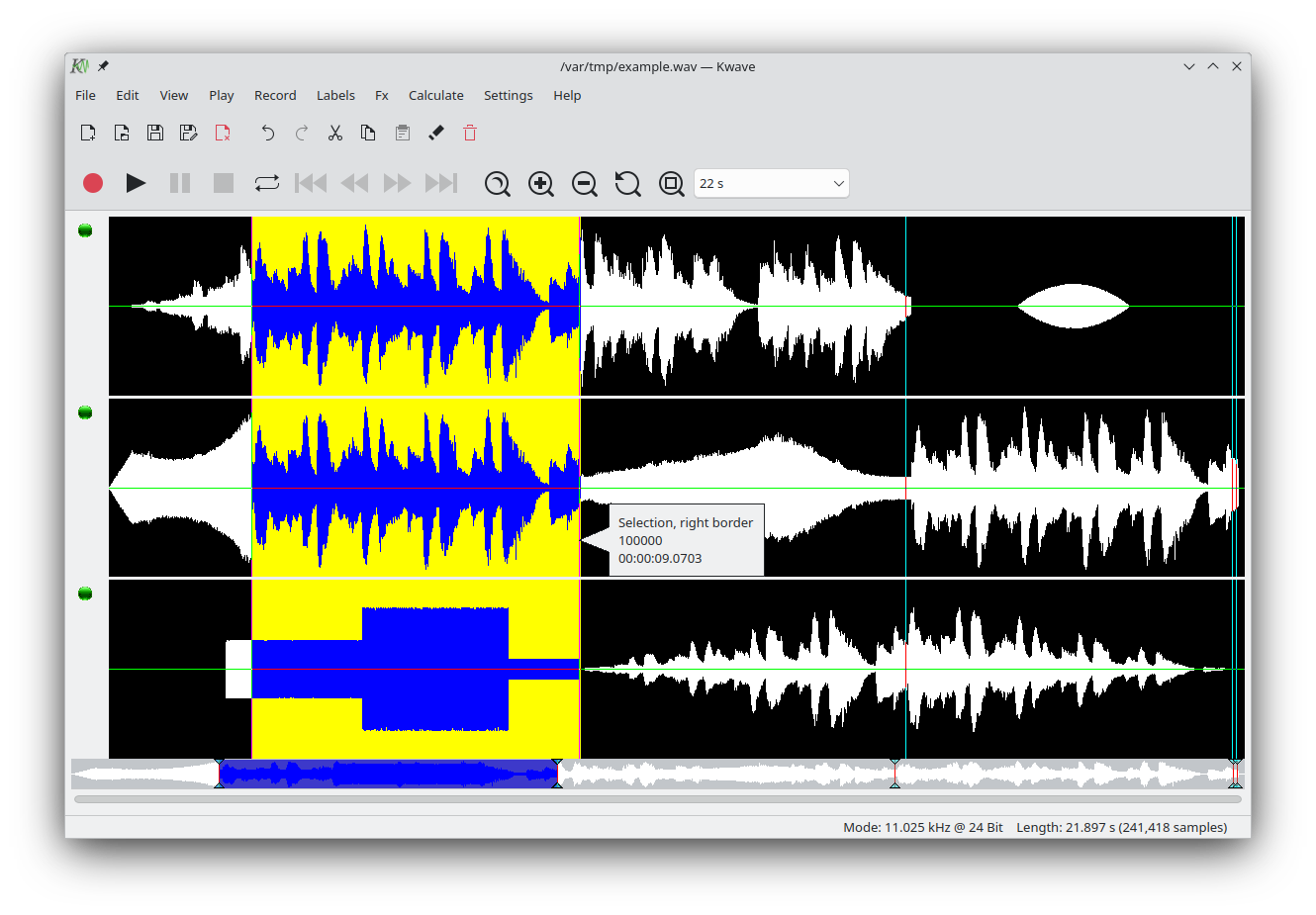
Task: Click the horizontal scrollbar below overview
Action: (657, 799)
